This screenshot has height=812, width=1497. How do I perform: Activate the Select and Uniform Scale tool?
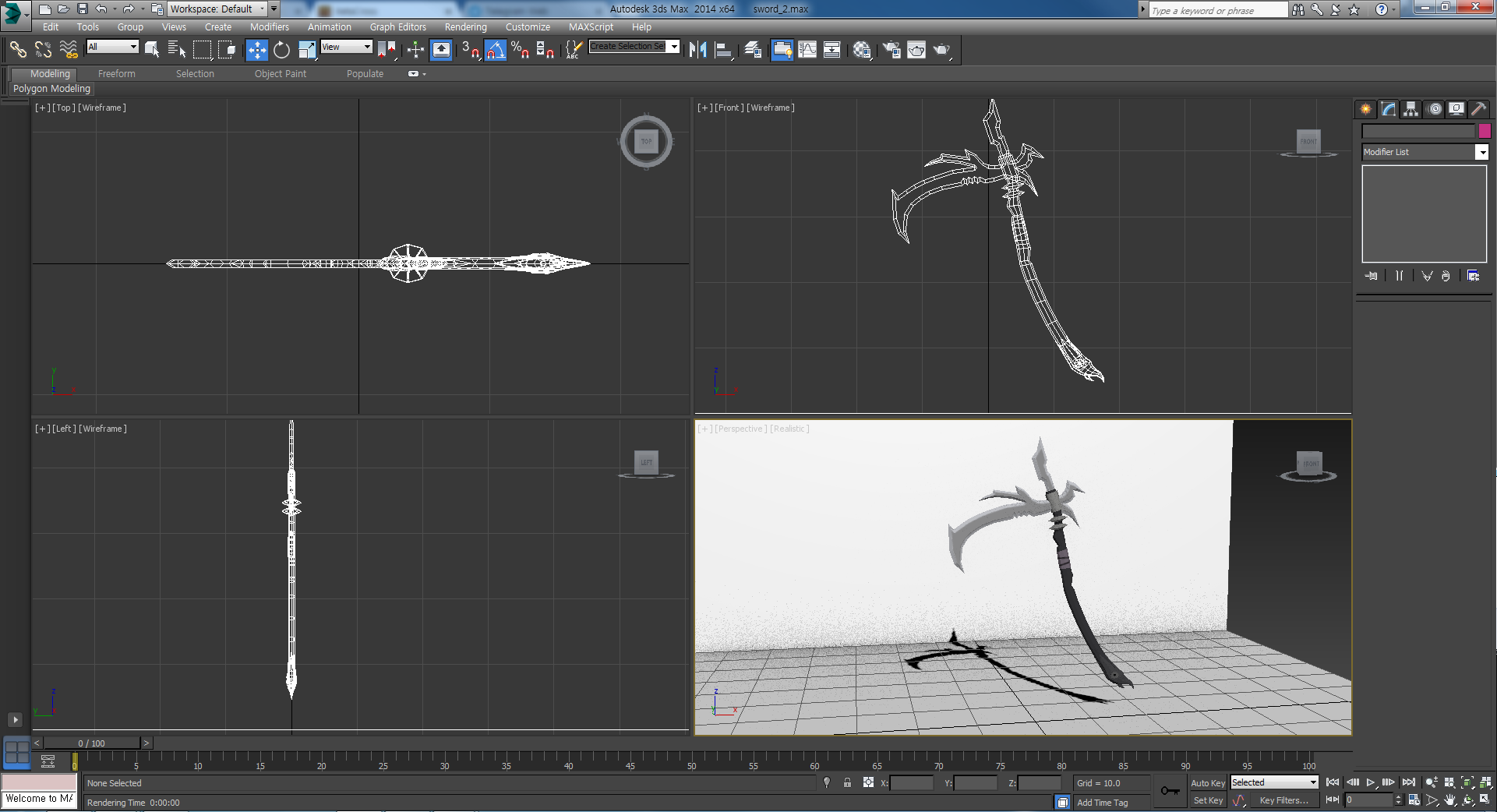(x=307, y=50)
